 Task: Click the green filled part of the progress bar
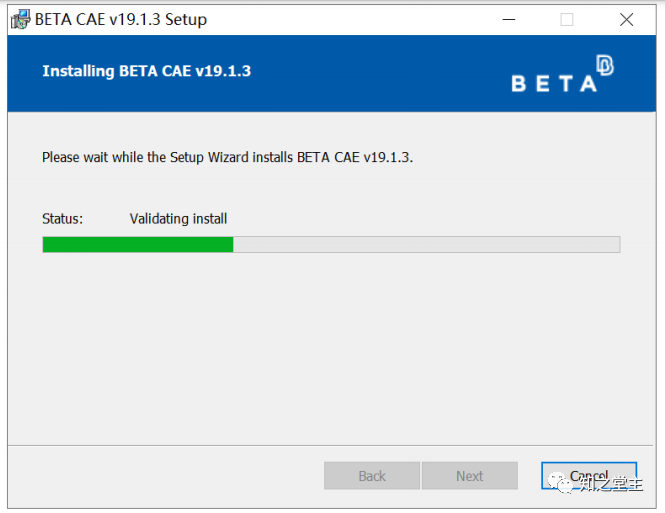[138, 245]
